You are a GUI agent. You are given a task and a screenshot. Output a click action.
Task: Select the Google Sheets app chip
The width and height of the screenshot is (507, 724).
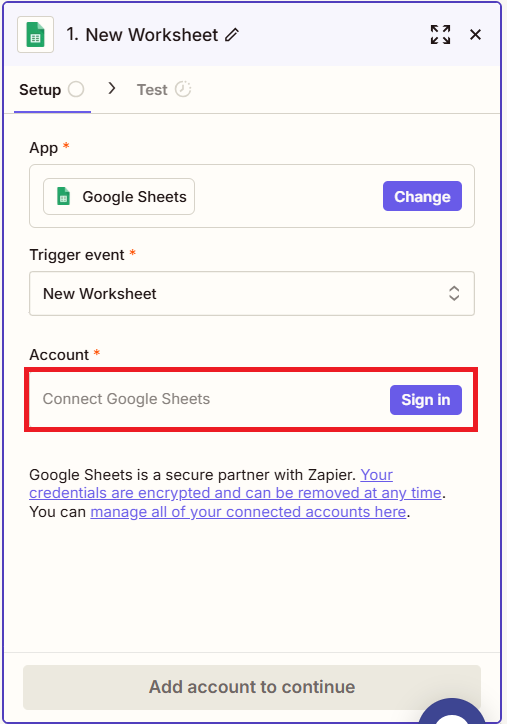[x=119, y=197]
